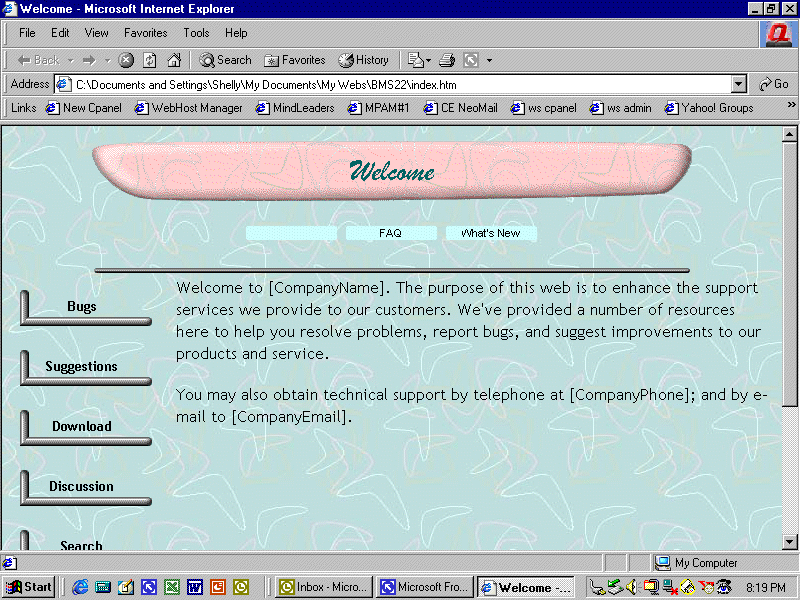Launch Internet Explorer from quick launch
Image resolution: width=800 pixels, height=600 pixels.
click(80, 587)
